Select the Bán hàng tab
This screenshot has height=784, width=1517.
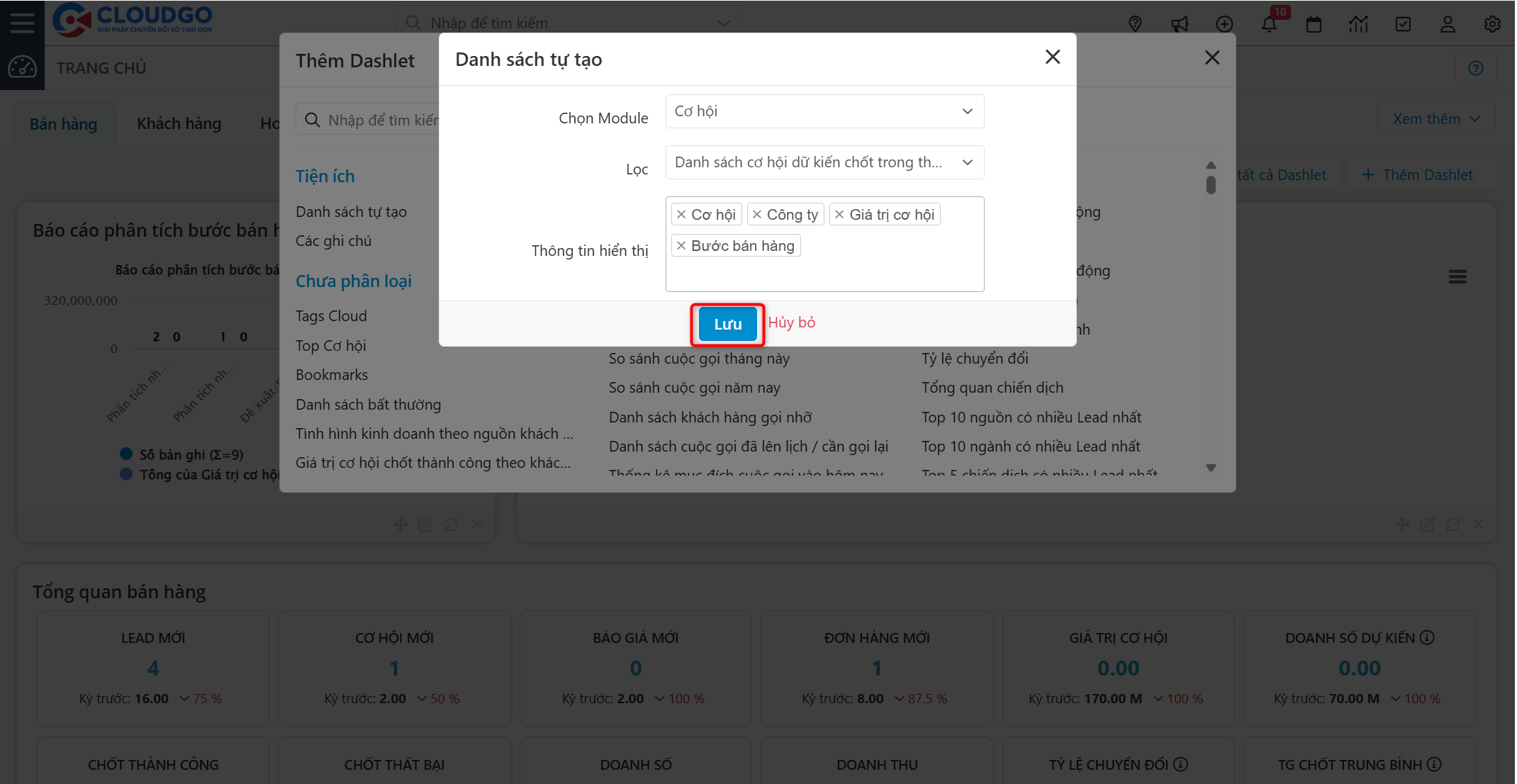click(x=63, y=123)
